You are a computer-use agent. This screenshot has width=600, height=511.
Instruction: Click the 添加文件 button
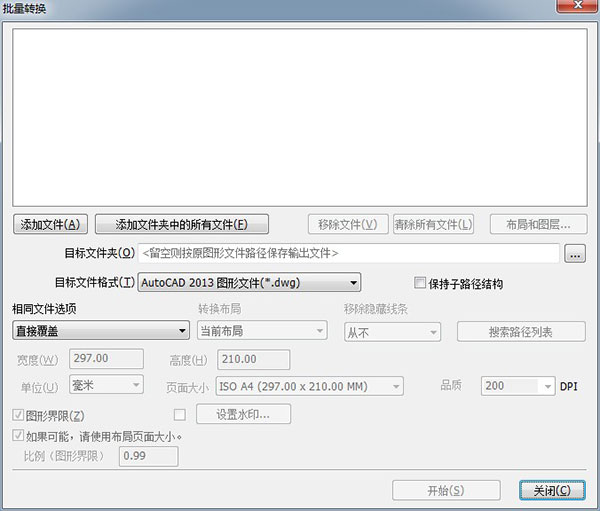click(50, 224)
